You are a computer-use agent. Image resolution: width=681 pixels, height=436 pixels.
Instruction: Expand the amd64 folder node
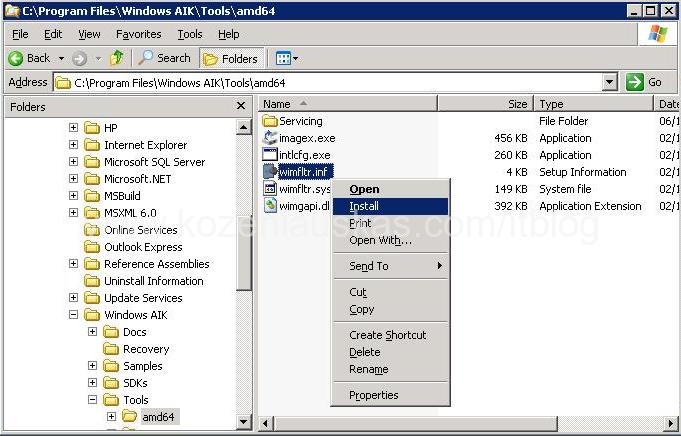[x=112, y=416]
